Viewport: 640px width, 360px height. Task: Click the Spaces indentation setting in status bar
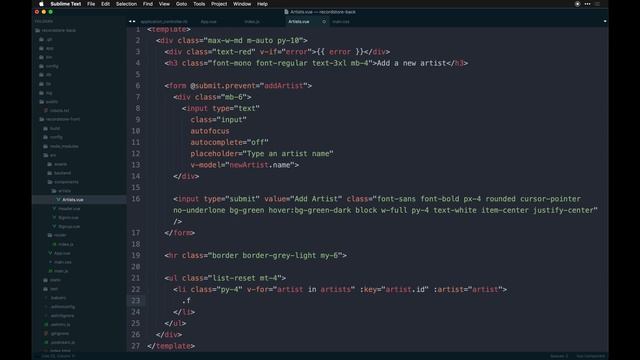559,356
